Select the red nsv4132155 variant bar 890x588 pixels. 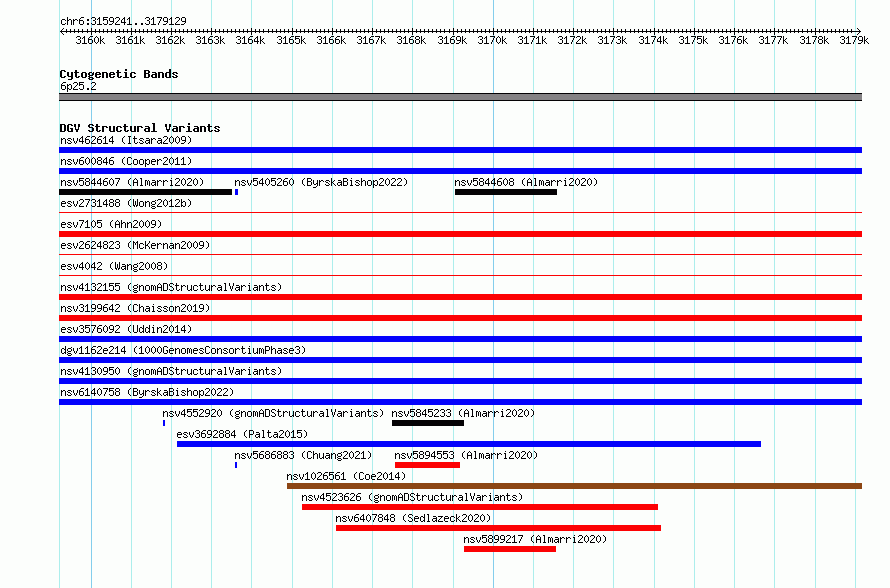[460, 297]
